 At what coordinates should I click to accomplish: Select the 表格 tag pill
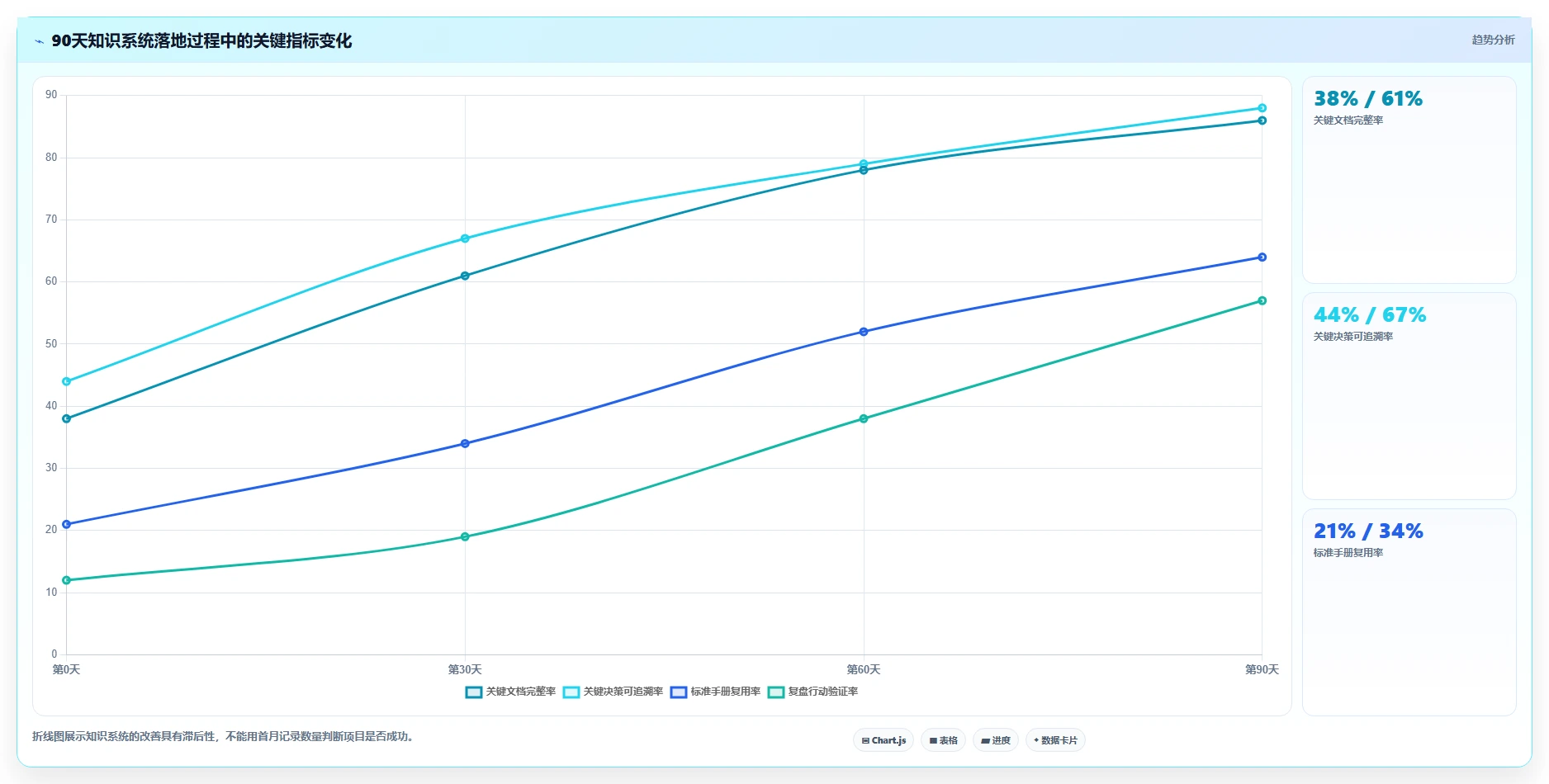tap(943, 740)
